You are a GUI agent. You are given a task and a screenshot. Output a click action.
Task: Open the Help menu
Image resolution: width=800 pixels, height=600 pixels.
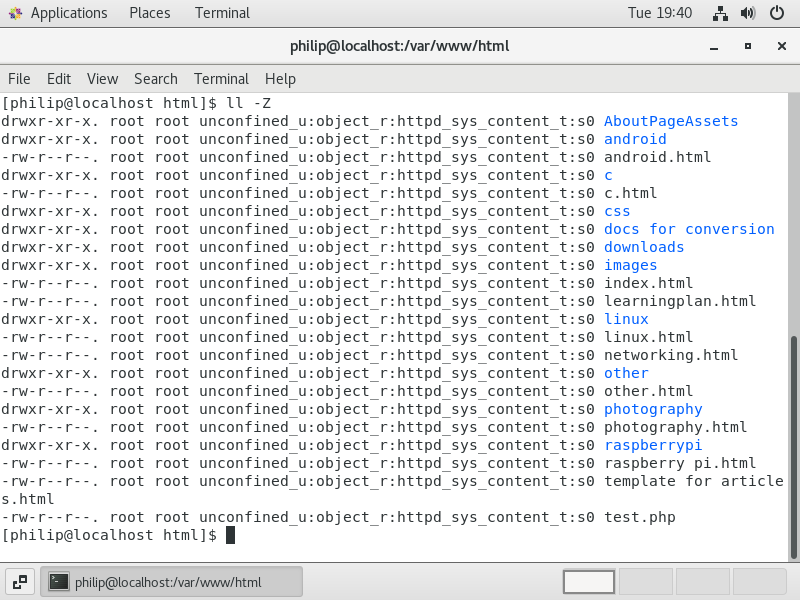click(280, 79)
